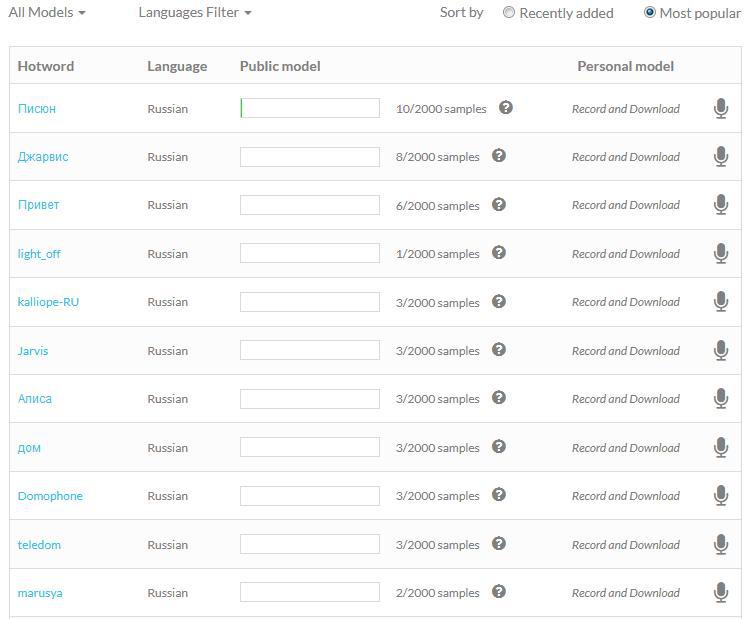Click the Personal model column header
The height and width of the screenshot is (619, 749).
(625, 66)
